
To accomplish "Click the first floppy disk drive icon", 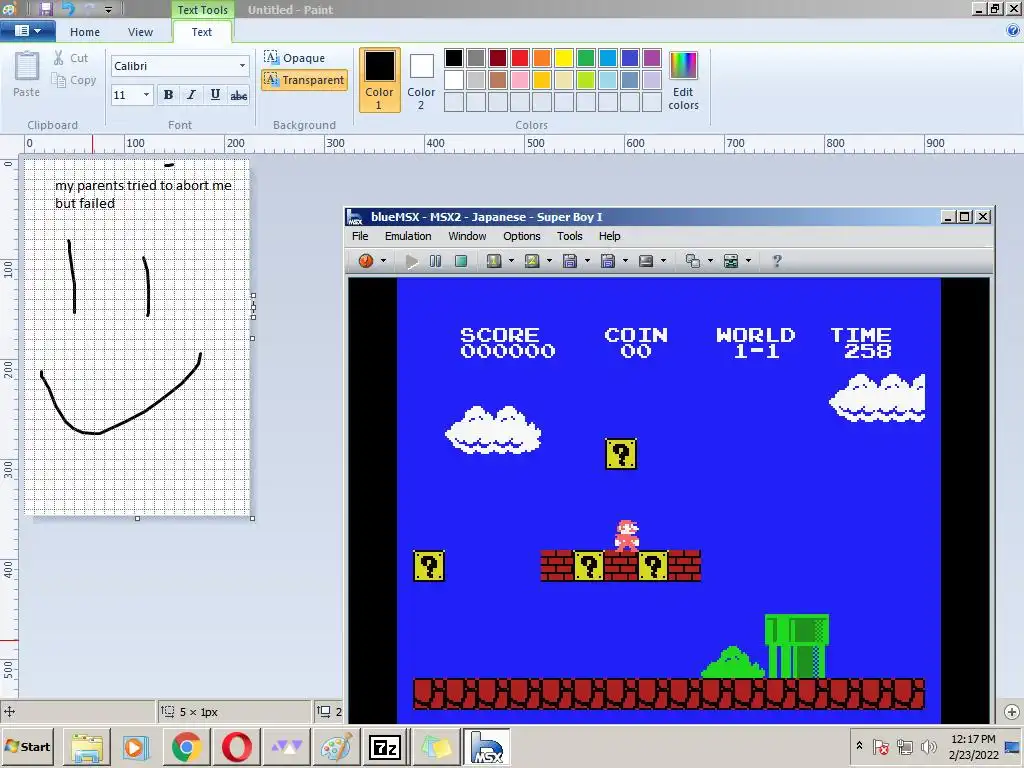I will [569, 261].
